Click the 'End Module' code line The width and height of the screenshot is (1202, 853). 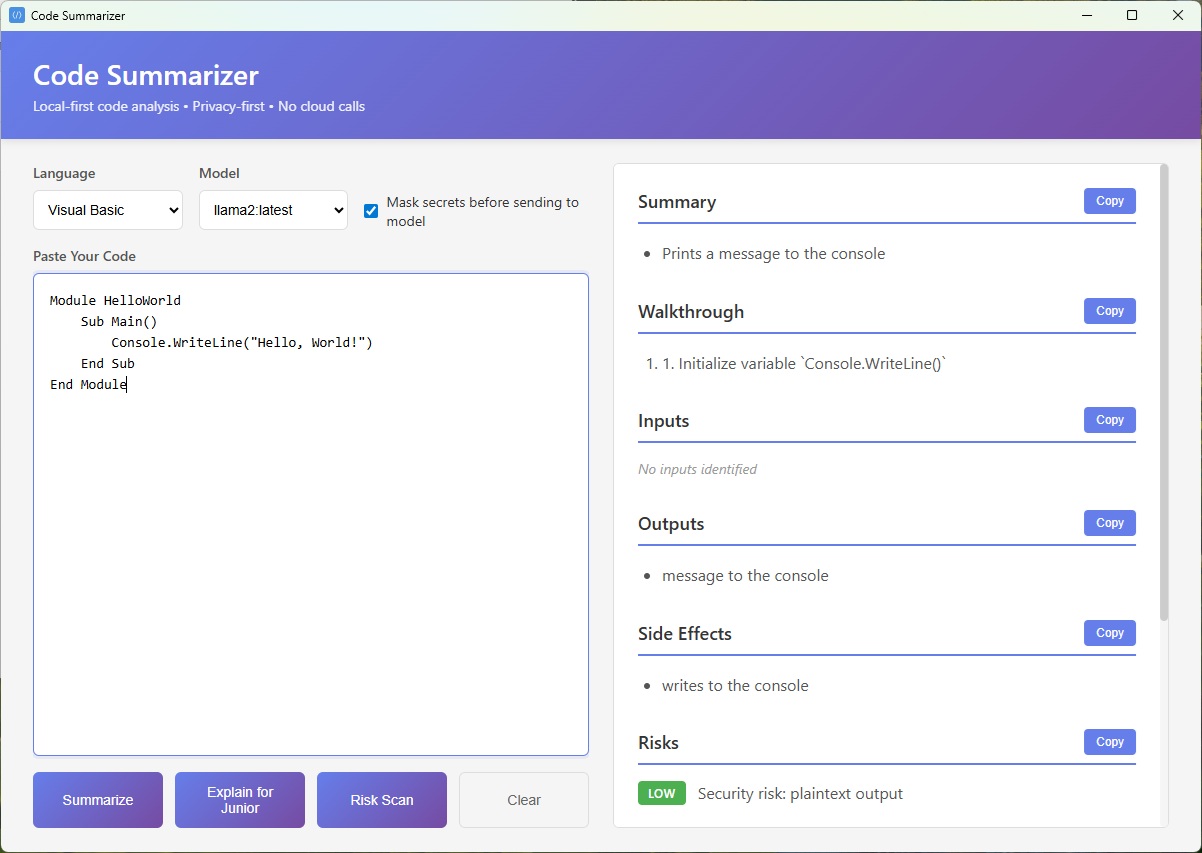tap(88, 384)
